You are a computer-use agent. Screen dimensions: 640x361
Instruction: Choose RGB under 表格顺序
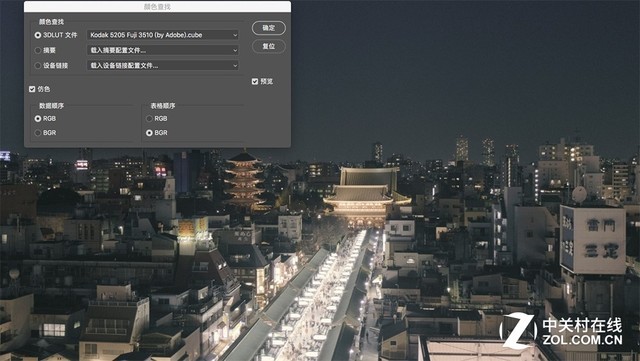pyautogui.click(x=149, y=118)
